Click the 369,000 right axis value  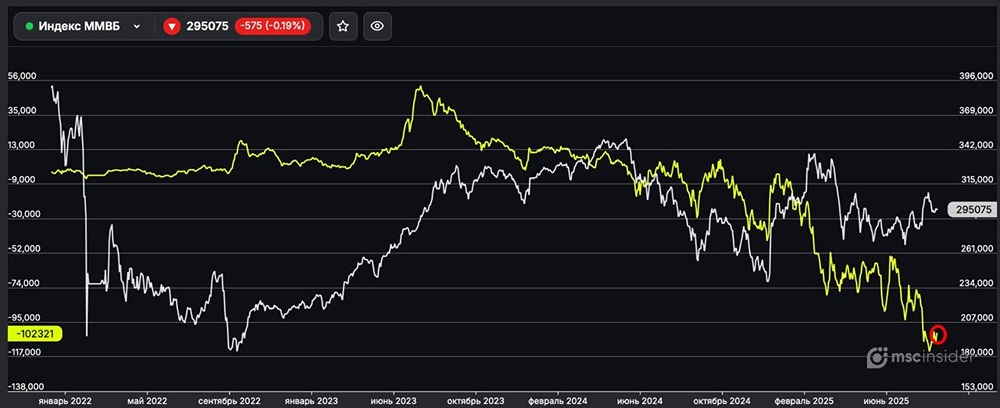point(976,112)
